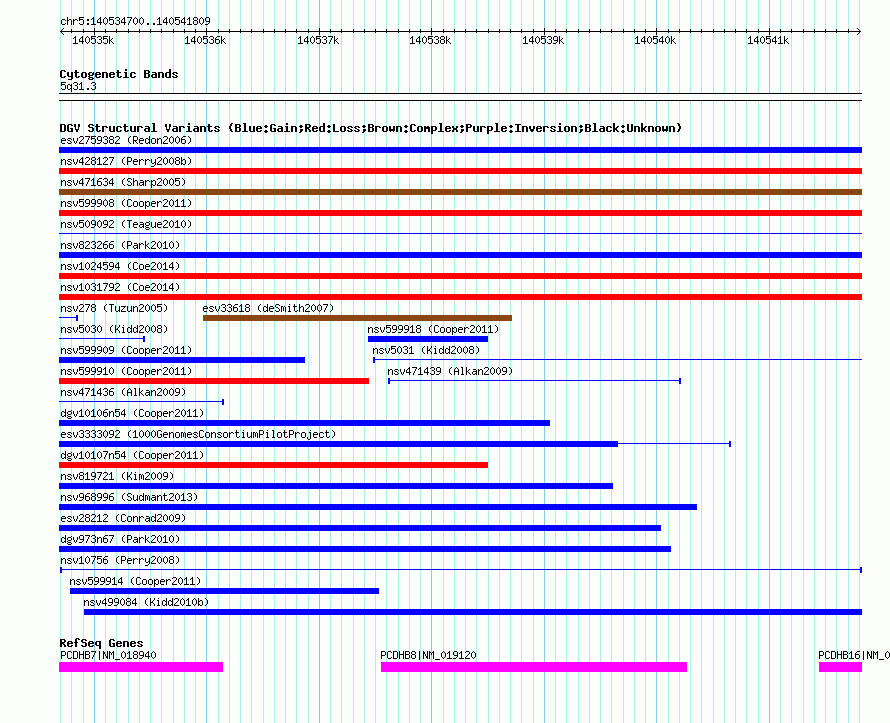This screenshot has width=890, height=723.
Task: Open the nsv599909 (Cooper2011) label
Action: pos(126,350)
